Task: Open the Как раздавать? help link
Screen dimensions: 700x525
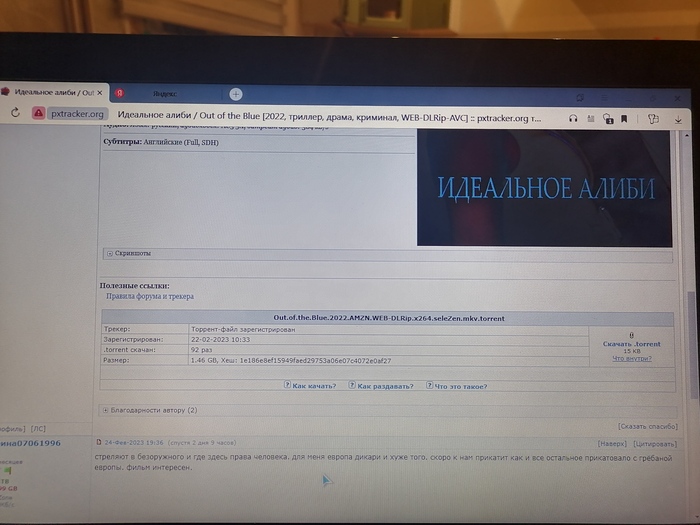Action: coord(385,386)
